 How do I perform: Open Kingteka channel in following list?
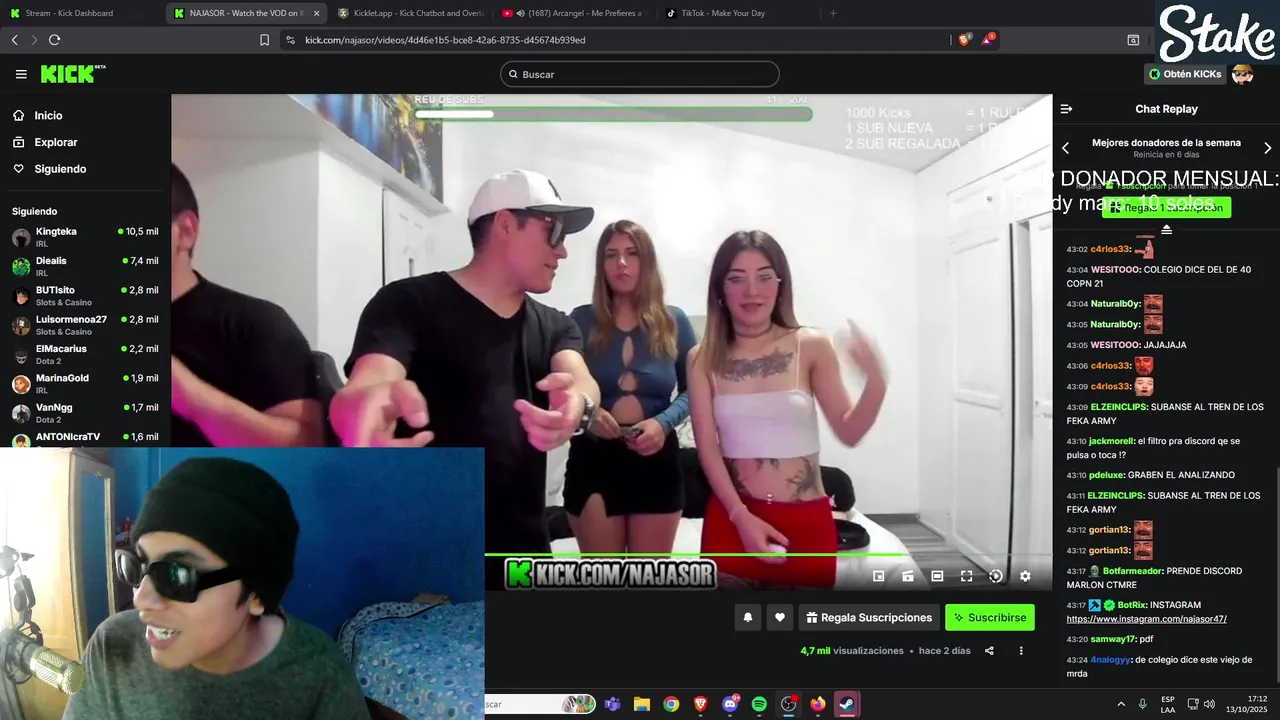[85, 237]
